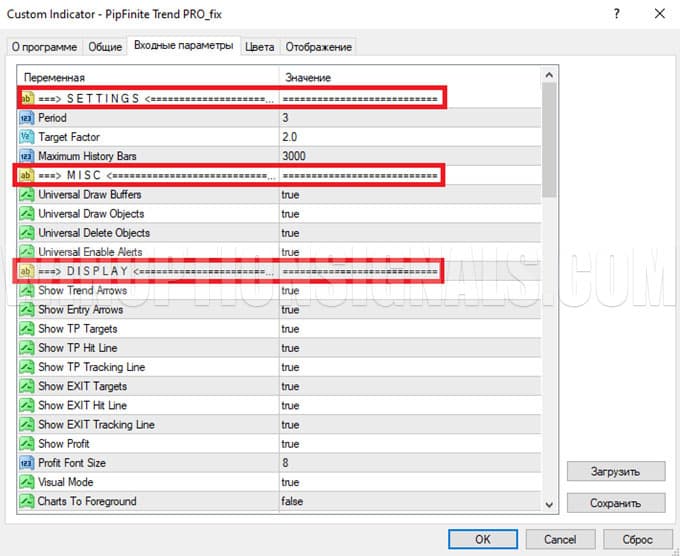680x556 pixels.
Task: Click the icon beside Show TP Targets
Action: click(x=26, y=329)
